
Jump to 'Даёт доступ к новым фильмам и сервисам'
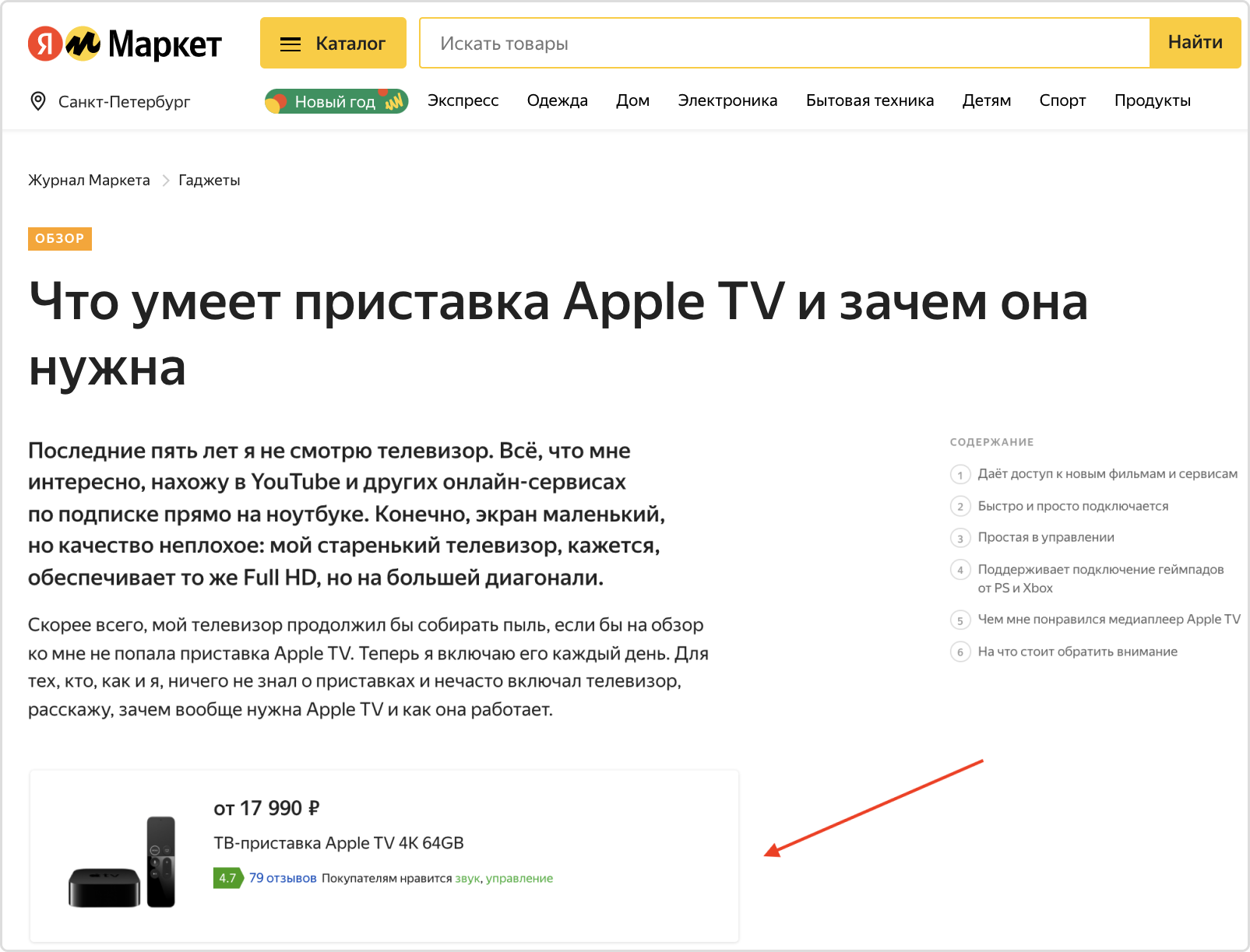pos(1107,473)
